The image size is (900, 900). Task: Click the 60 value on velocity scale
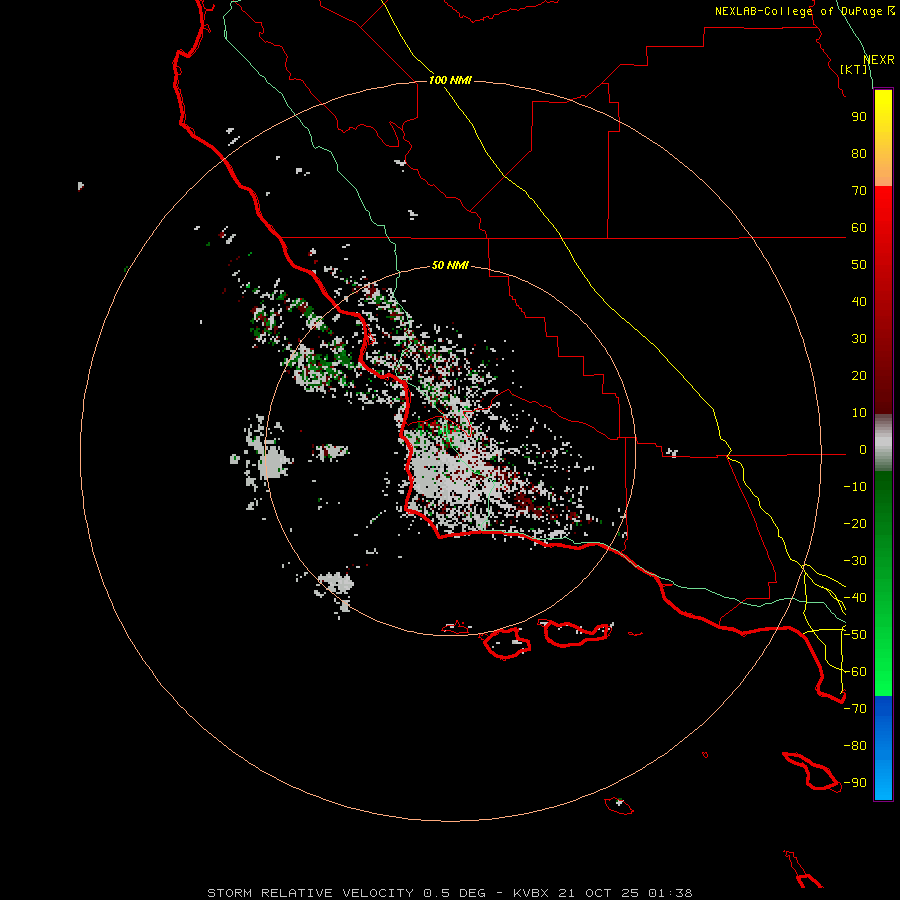(x=859, y=228)
